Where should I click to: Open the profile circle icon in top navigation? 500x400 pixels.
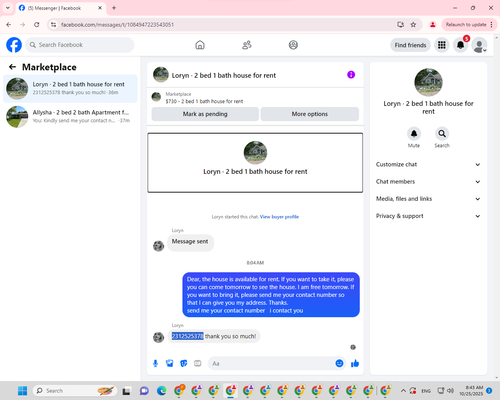point(293,45)
